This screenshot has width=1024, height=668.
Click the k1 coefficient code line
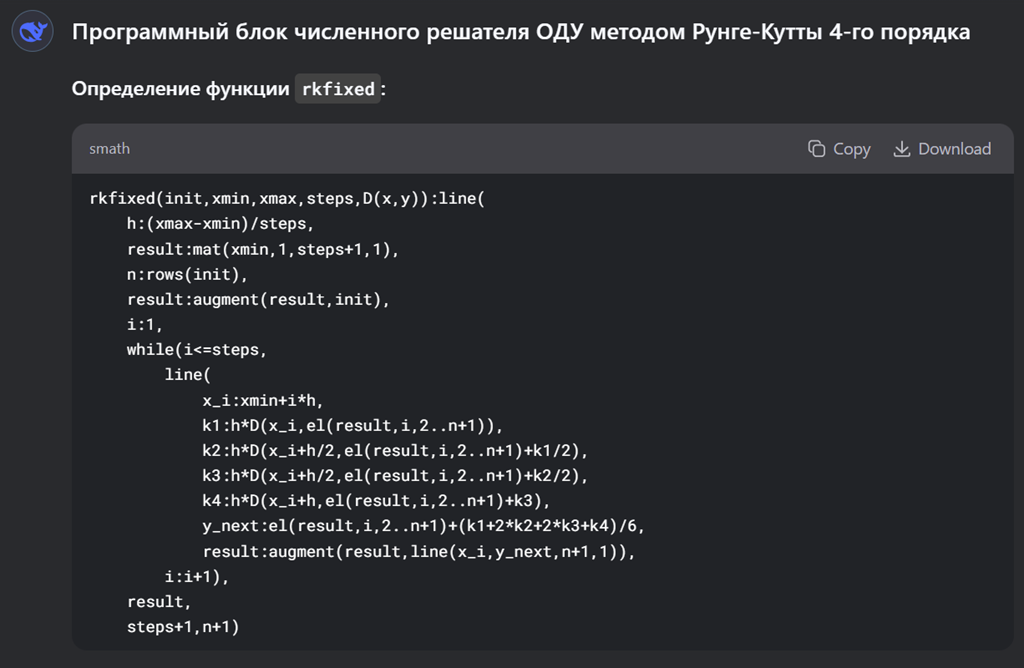pyautogui.click(x=357, y=425)
